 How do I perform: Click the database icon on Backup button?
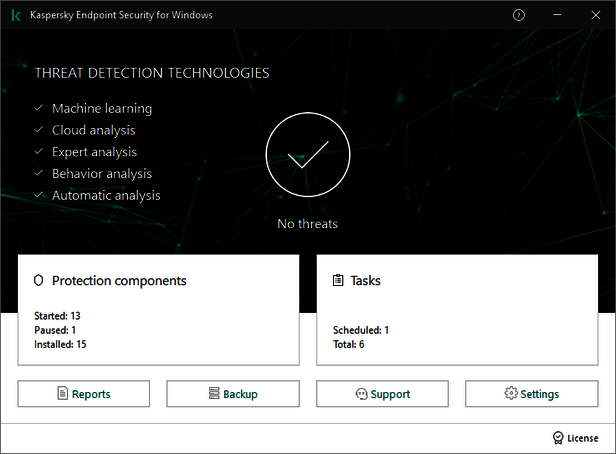tap(214, 394)
